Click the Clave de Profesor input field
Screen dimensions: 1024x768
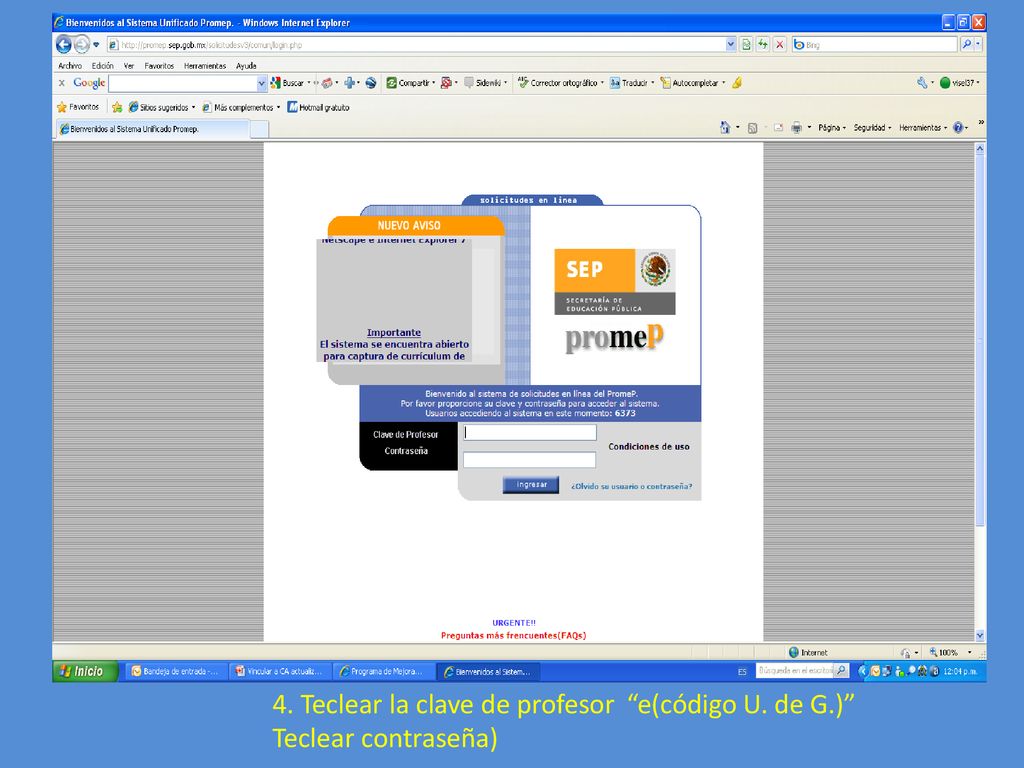coord(530,432)
